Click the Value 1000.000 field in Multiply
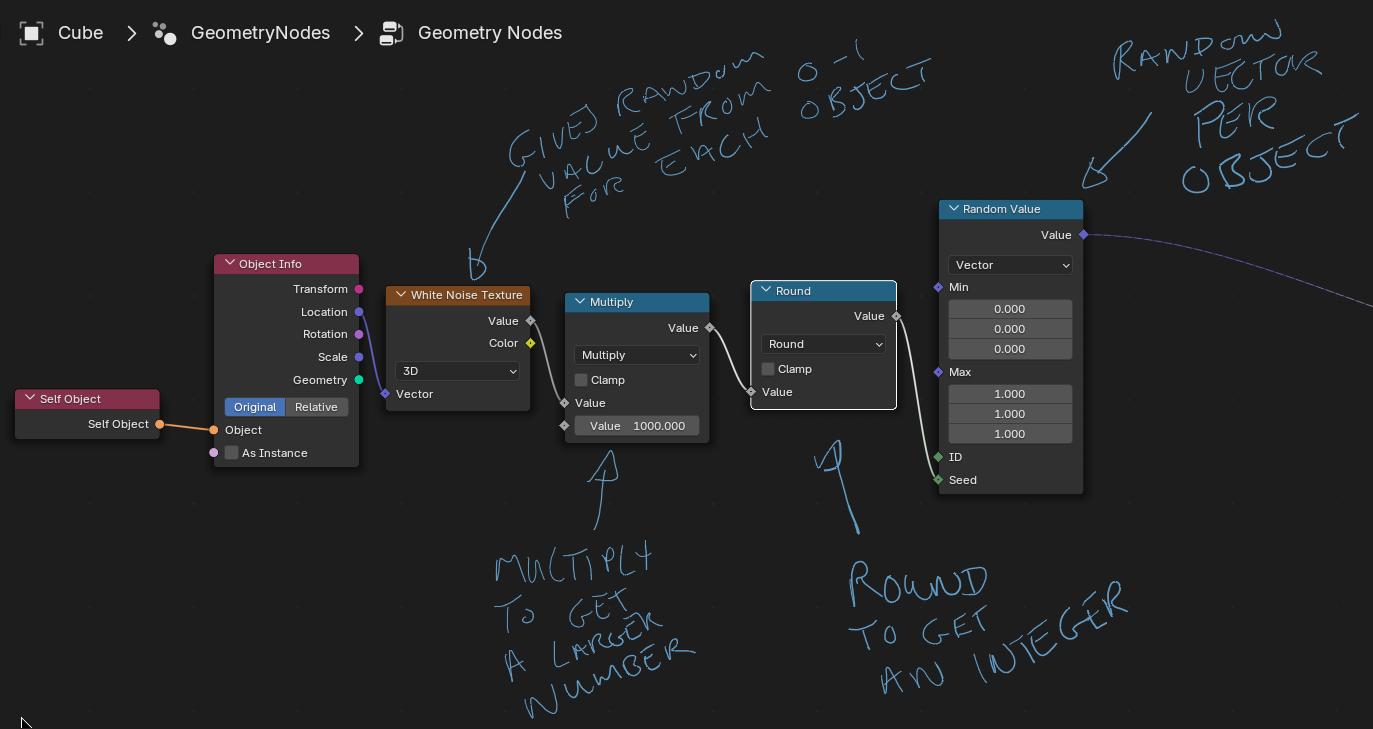This screenshot has height=729, width=1373. (x=637, y=426)
